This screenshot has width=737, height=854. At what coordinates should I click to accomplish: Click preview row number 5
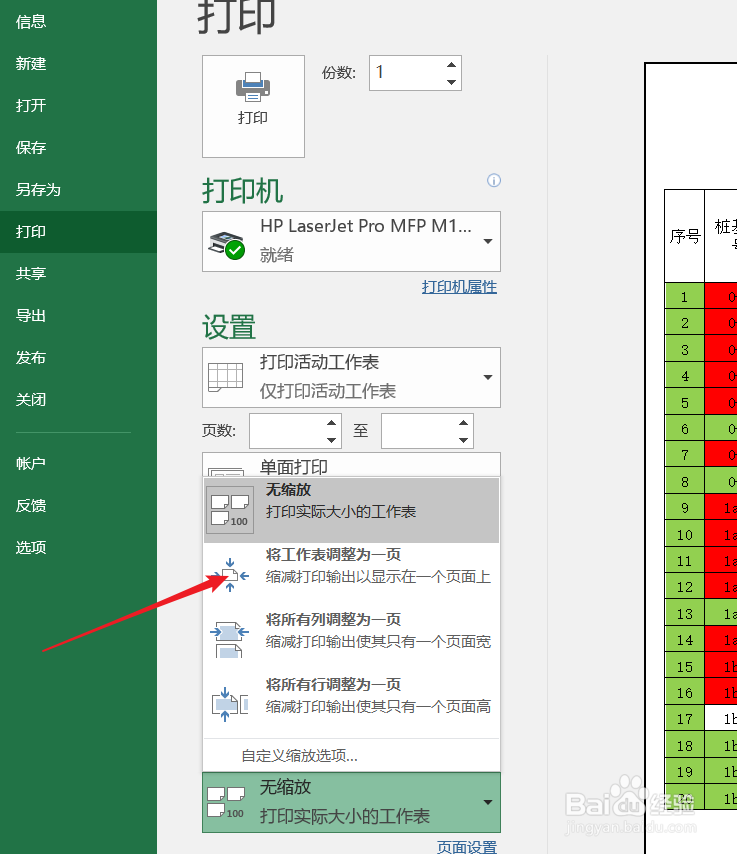pyautogui.click(x=685, y=403)
